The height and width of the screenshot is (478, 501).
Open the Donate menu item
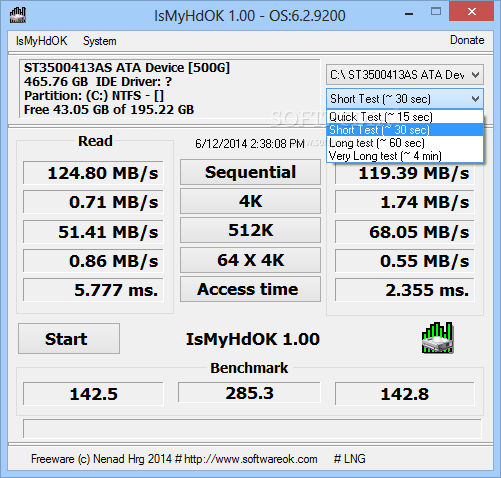pyautogui.click(x=467, y=40)
